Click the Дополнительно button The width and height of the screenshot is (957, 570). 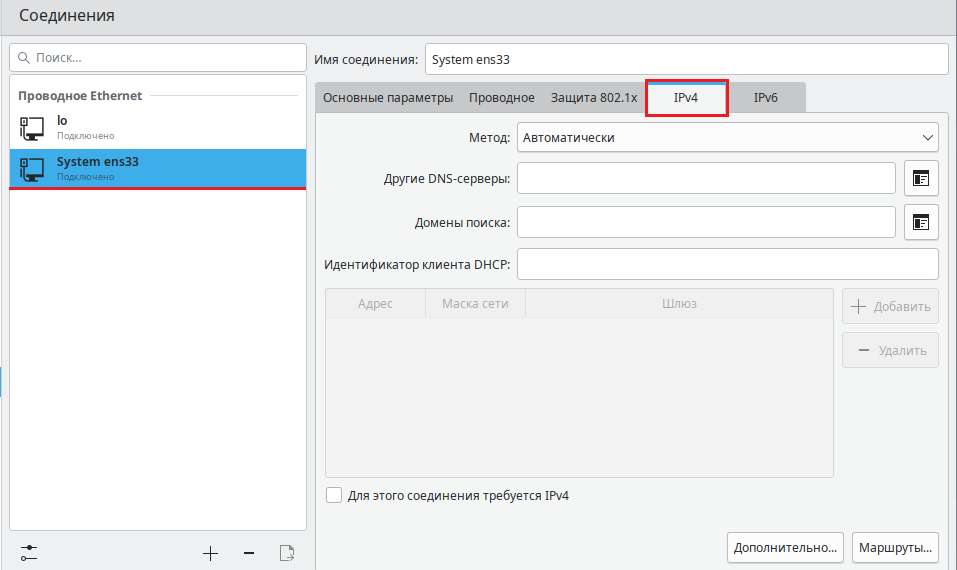[x=785, y=548]
